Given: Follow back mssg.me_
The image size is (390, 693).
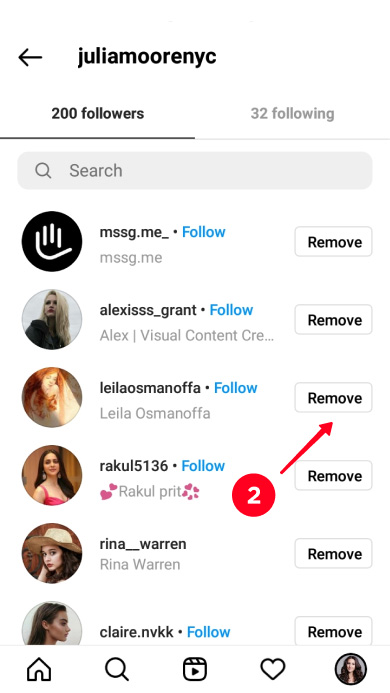Looking at the screenshot, I should (x=204, y=232).
